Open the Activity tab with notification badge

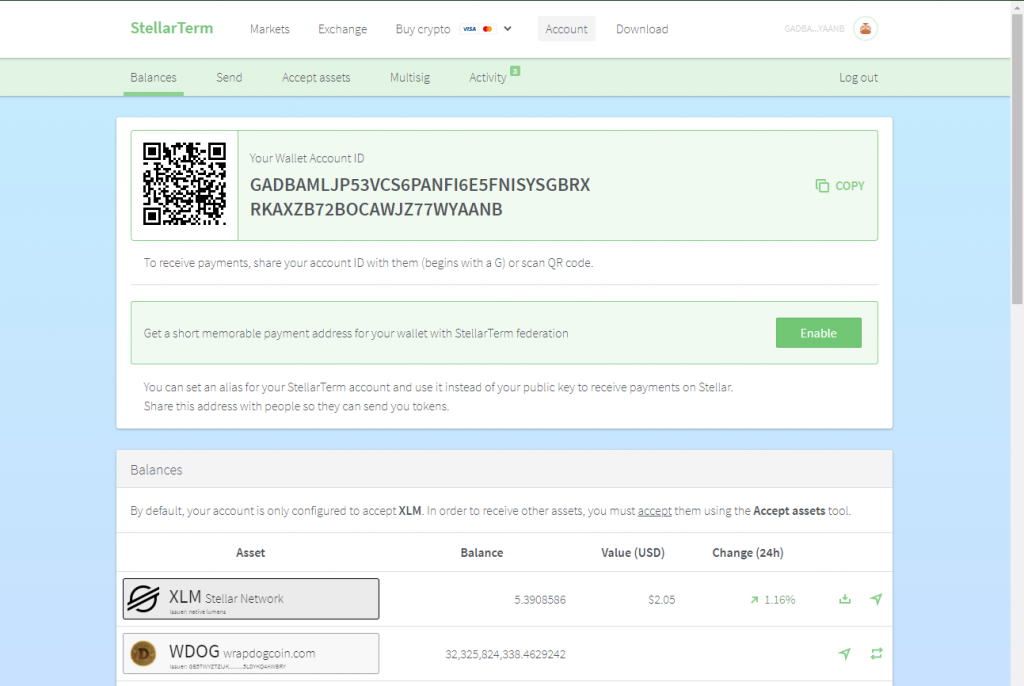488,77
